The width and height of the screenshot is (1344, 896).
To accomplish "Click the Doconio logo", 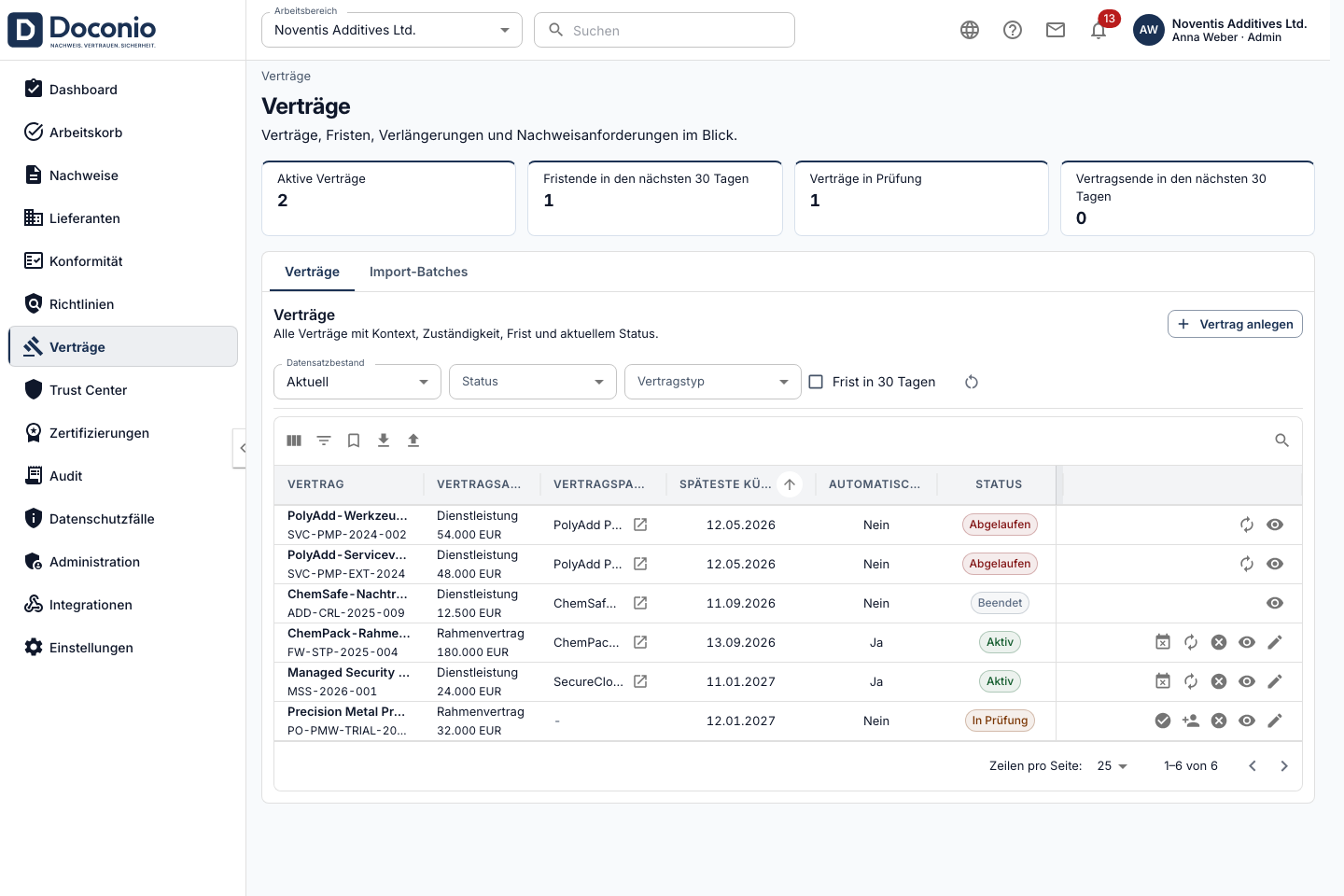I will [82, 30].
